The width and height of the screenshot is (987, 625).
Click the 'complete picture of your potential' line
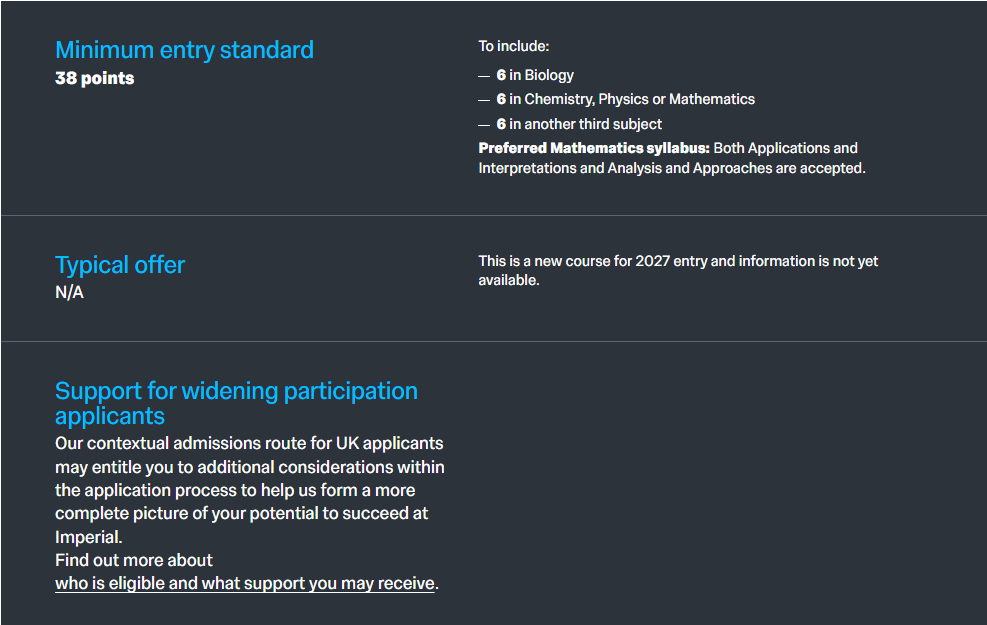[x=241, y=513]
